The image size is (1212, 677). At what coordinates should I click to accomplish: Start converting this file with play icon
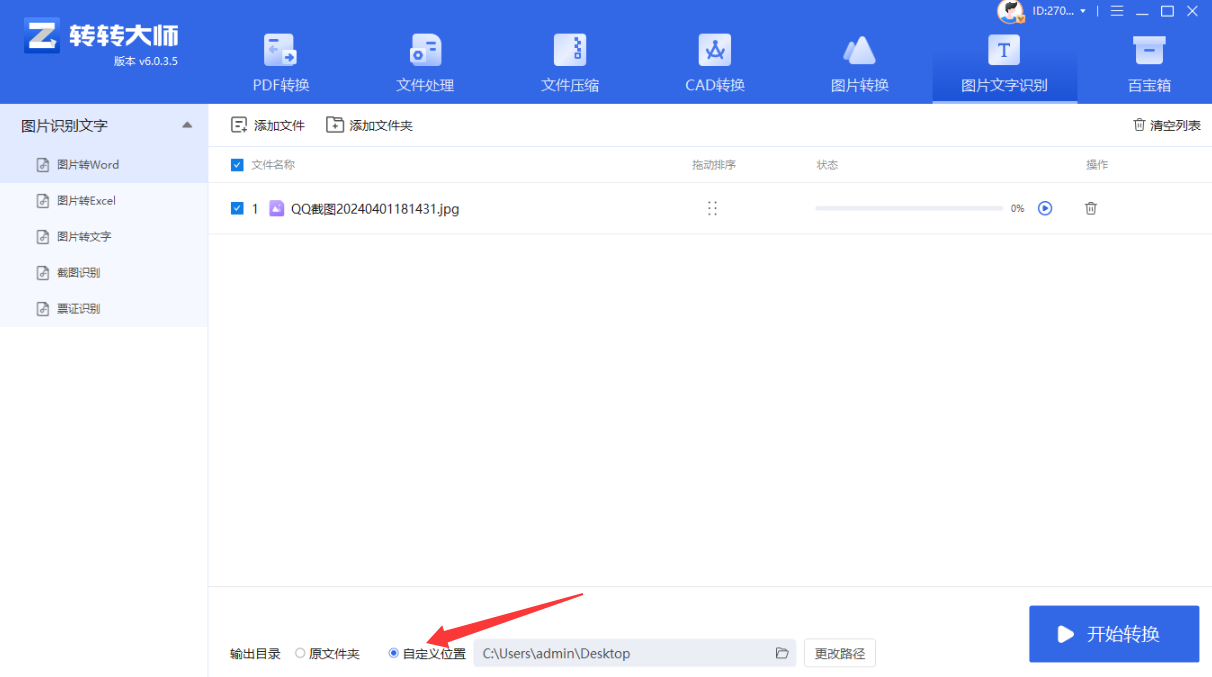(1045, 208)
